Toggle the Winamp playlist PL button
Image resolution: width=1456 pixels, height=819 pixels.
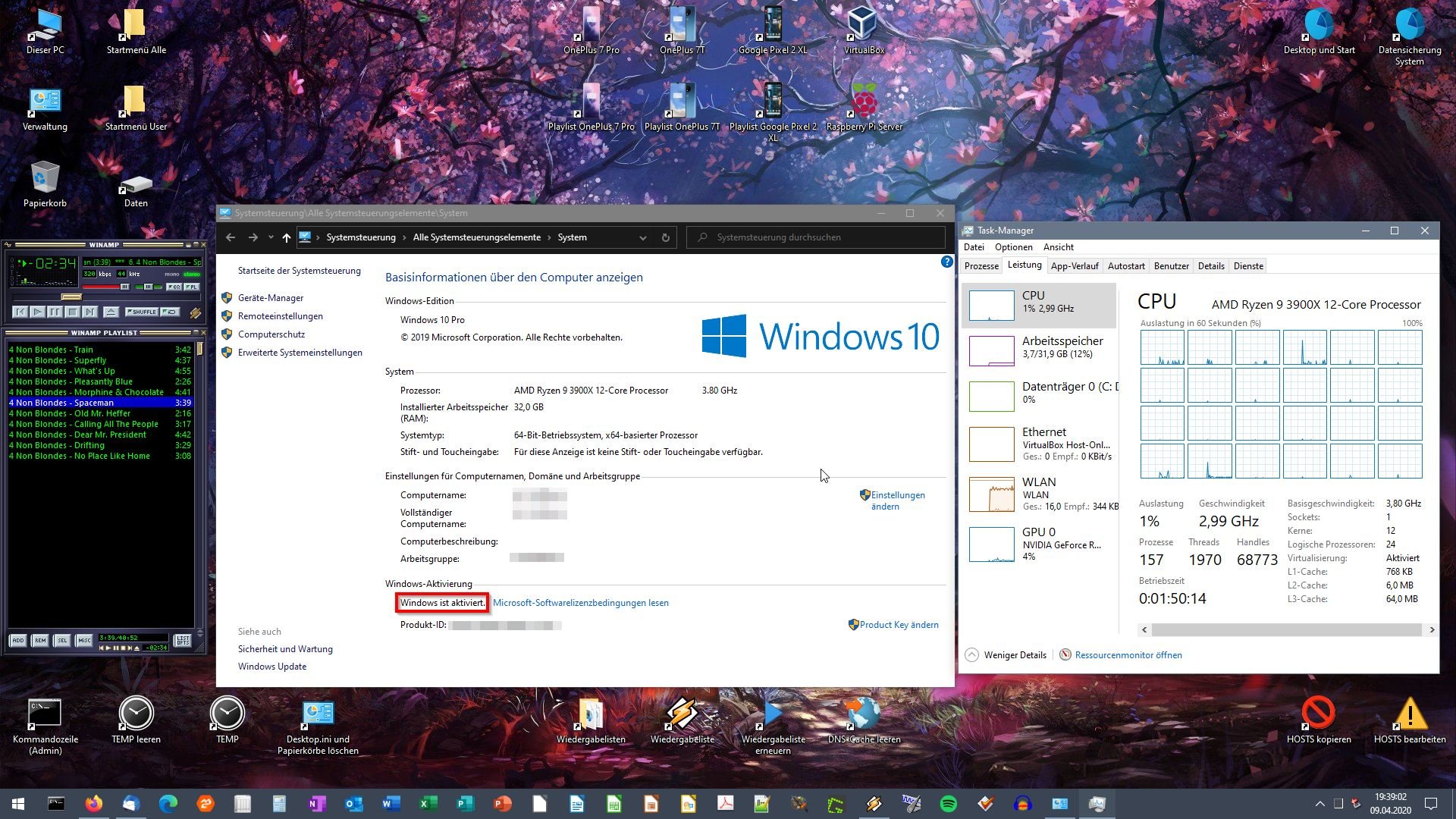click(x=192, y=287)
